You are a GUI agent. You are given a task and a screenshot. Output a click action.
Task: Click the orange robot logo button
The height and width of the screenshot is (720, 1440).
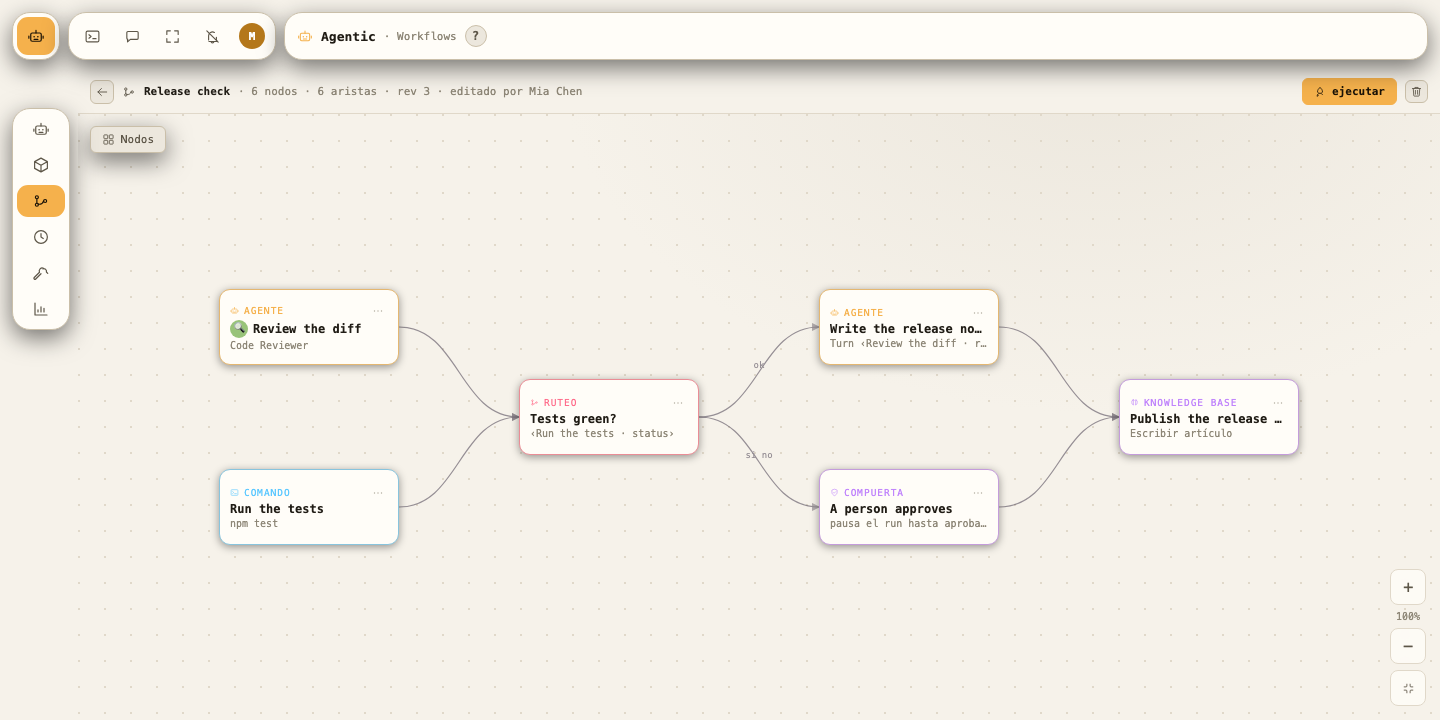tap(36, 36)
